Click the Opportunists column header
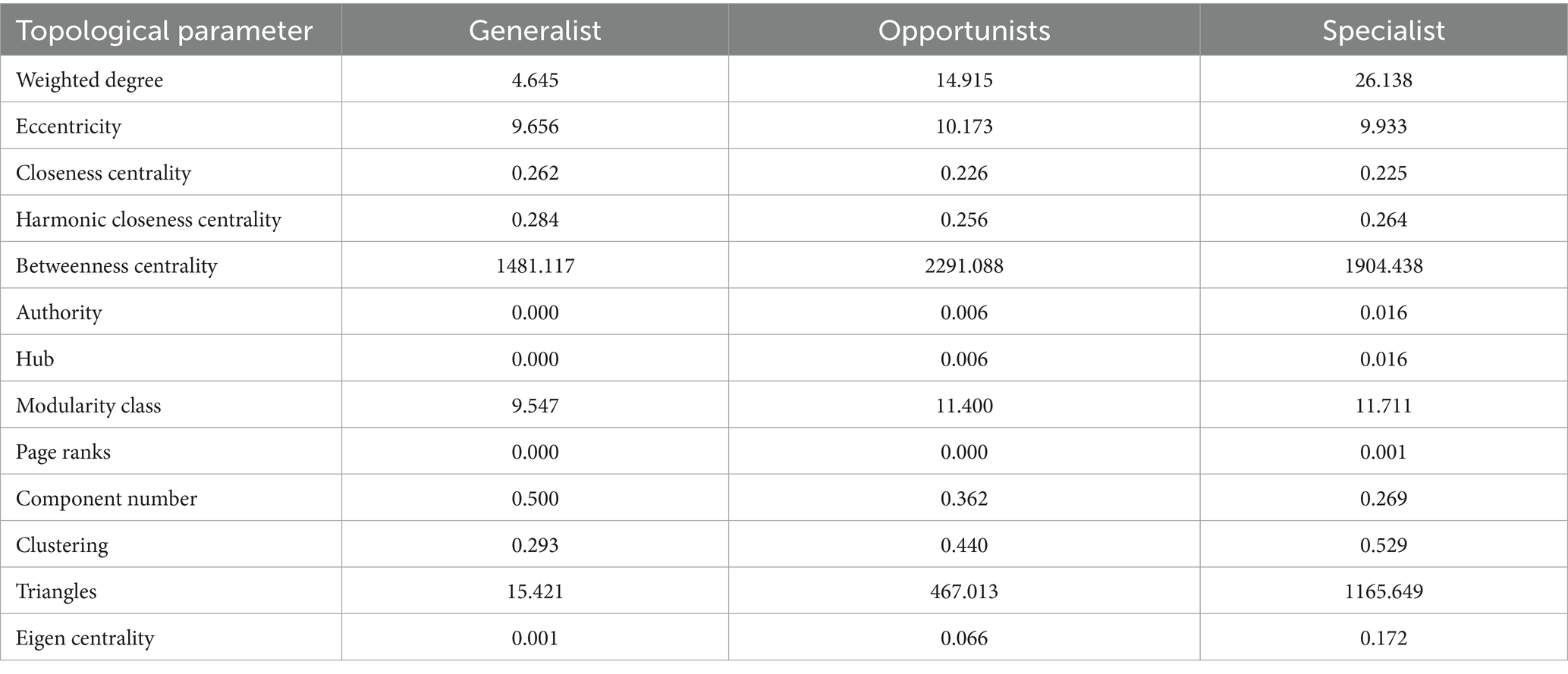Image resolution: width=1568 pixels, height=674 pixels. click(964, 30)
